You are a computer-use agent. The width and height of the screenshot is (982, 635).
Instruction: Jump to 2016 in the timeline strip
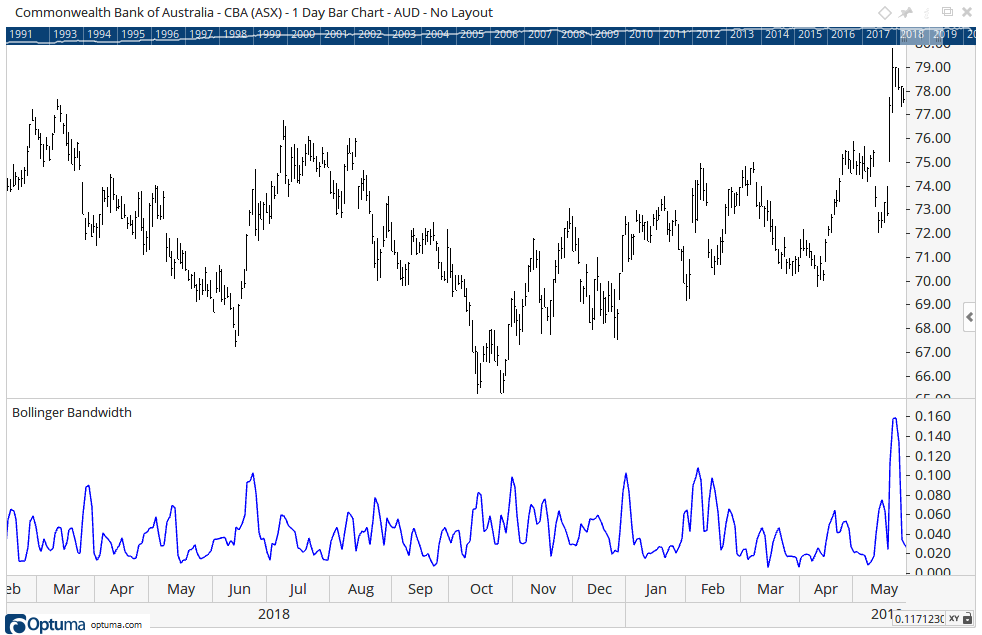(x=843, y=34)
